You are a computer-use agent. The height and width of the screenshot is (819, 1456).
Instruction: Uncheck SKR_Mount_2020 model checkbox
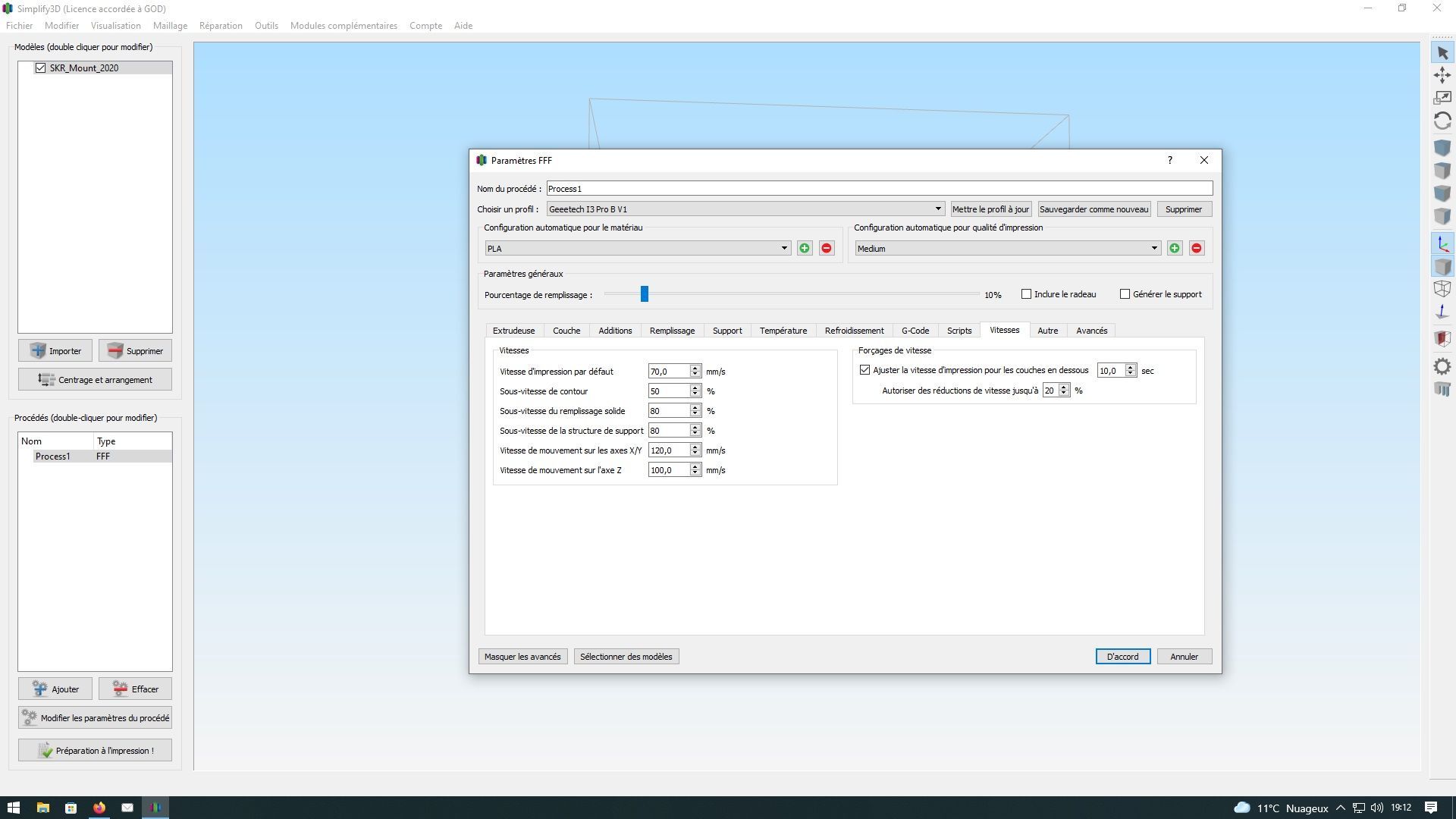tap(41, 68)
